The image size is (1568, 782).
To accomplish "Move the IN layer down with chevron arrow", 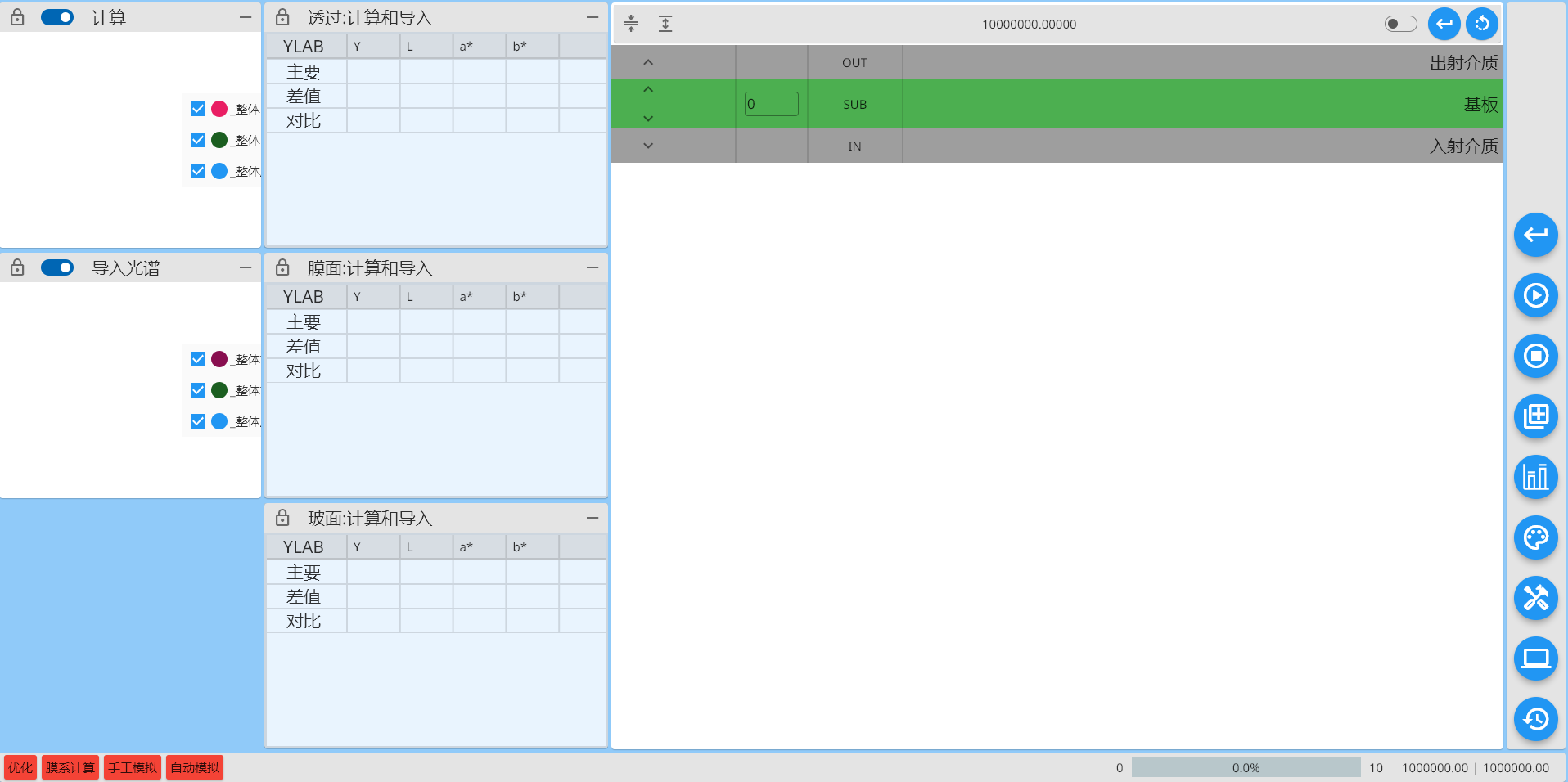I will (647, 146).
